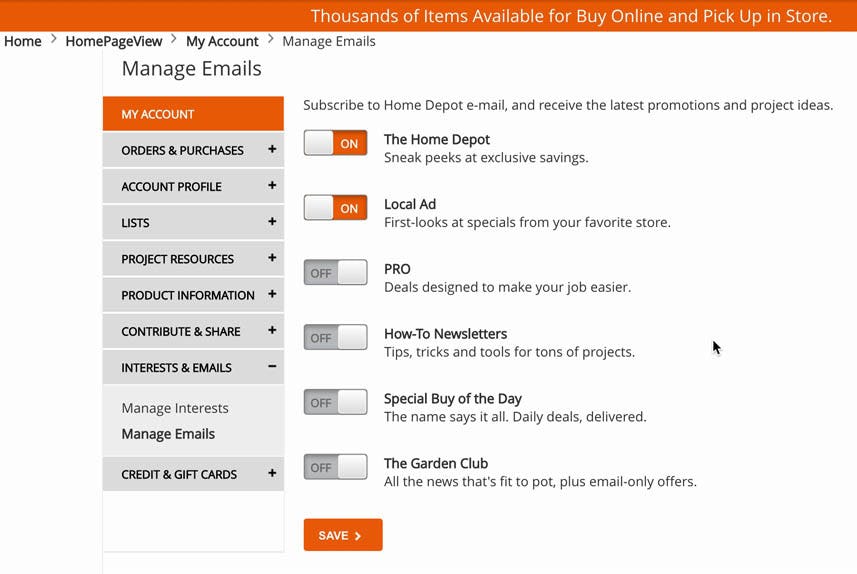This screenshot has height=574, width=857.
Task: Expand Orders & Purchases plus icon
Action: tap(272, 150)
